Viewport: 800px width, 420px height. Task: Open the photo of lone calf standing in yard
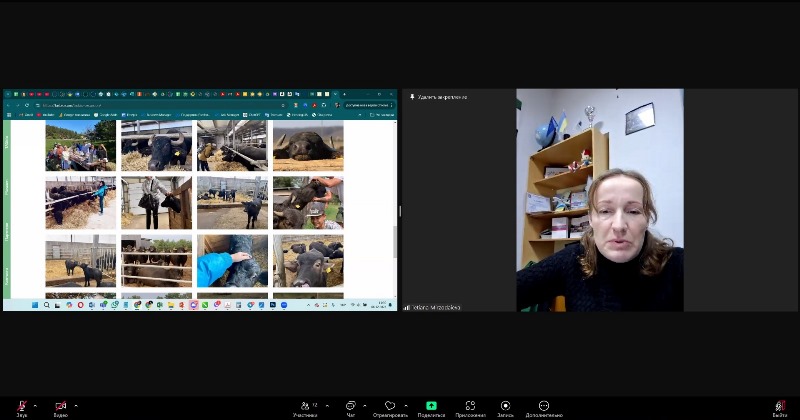click(232, 203)
